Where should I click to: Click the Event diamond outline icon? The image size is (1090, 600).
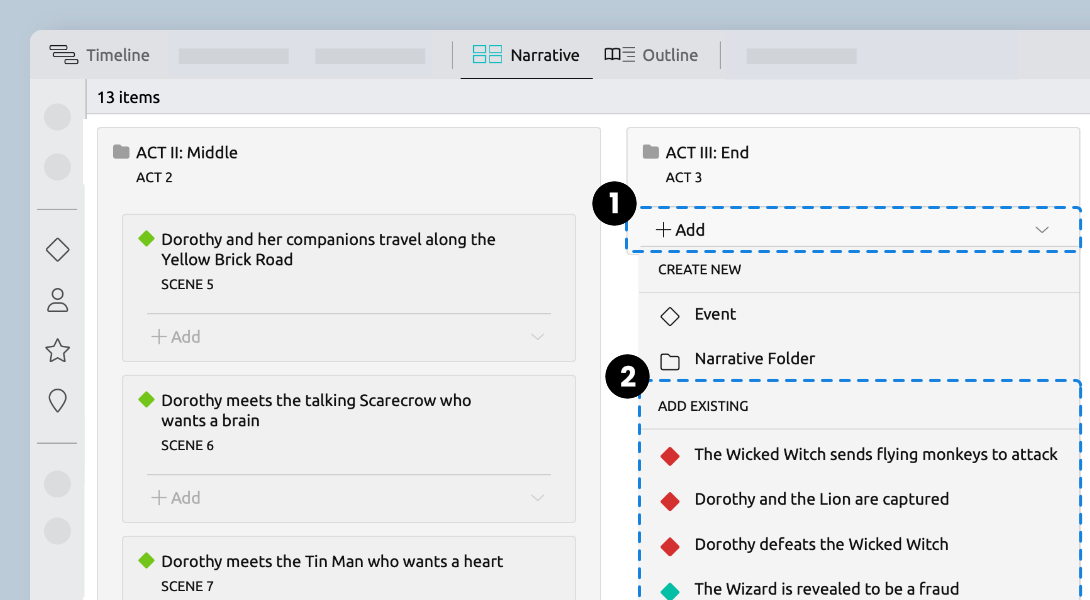(x=670, y=316)
